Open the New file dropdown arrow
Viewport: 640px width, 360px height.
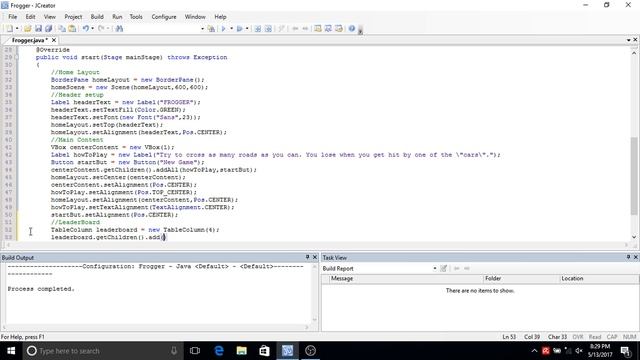pos(17,29)
